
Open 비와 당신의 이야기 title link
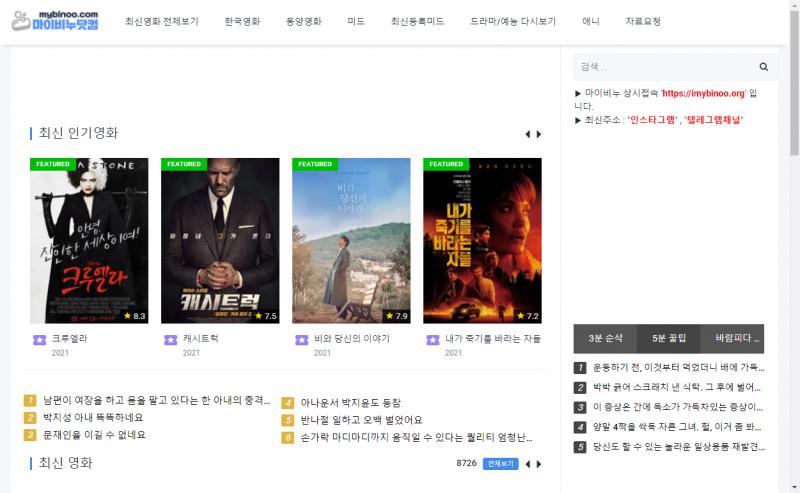[352, 338]
